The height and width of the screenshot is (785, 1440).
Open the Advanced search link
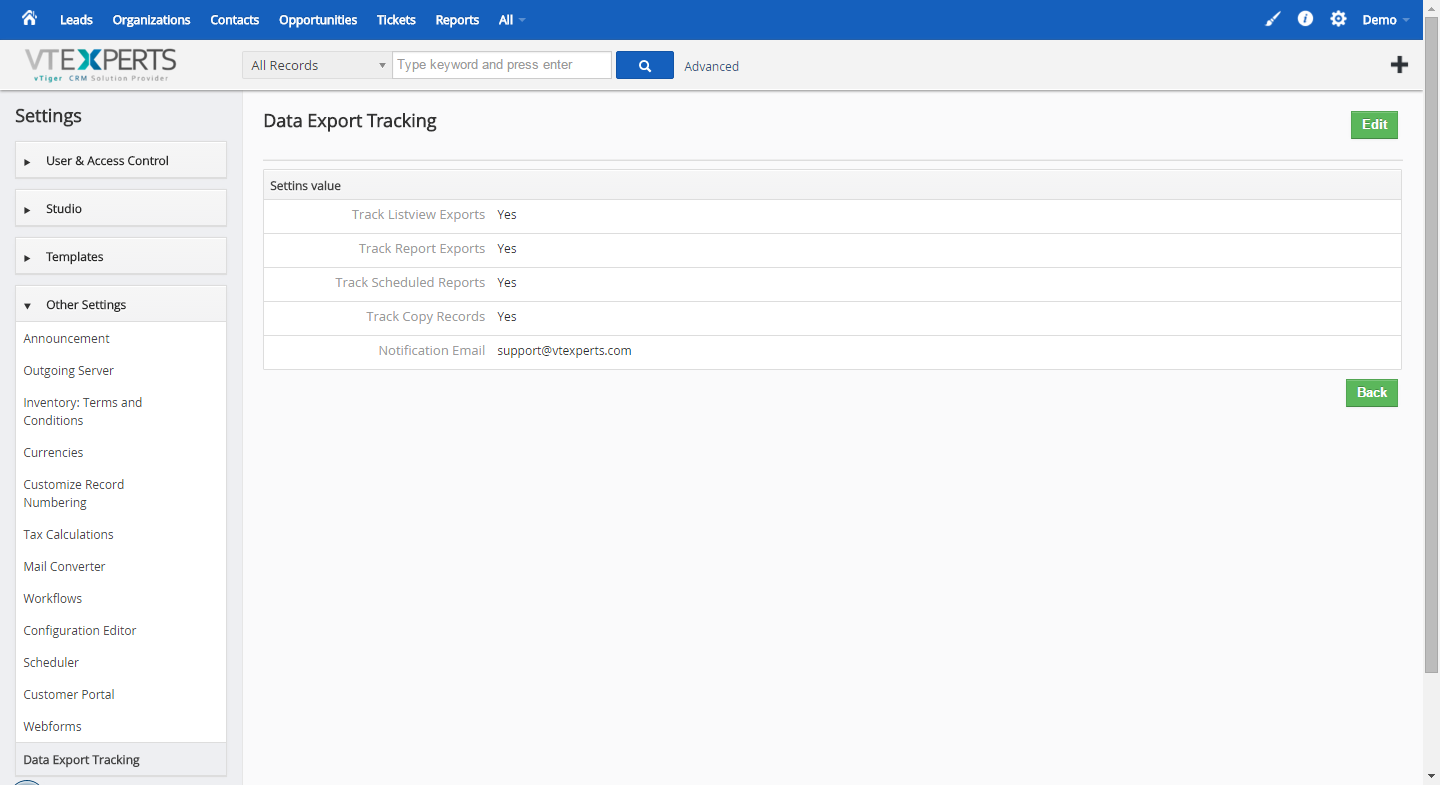click(x=711, y=66)
